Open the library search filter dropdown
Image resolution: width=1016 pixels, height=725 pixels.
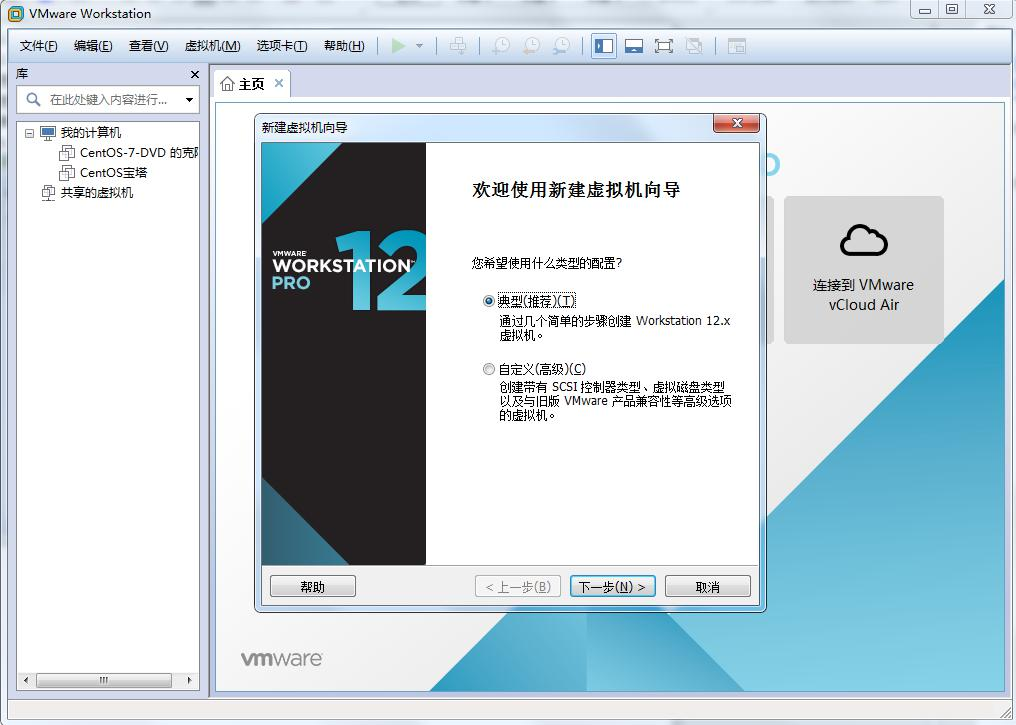click(189, 100)
